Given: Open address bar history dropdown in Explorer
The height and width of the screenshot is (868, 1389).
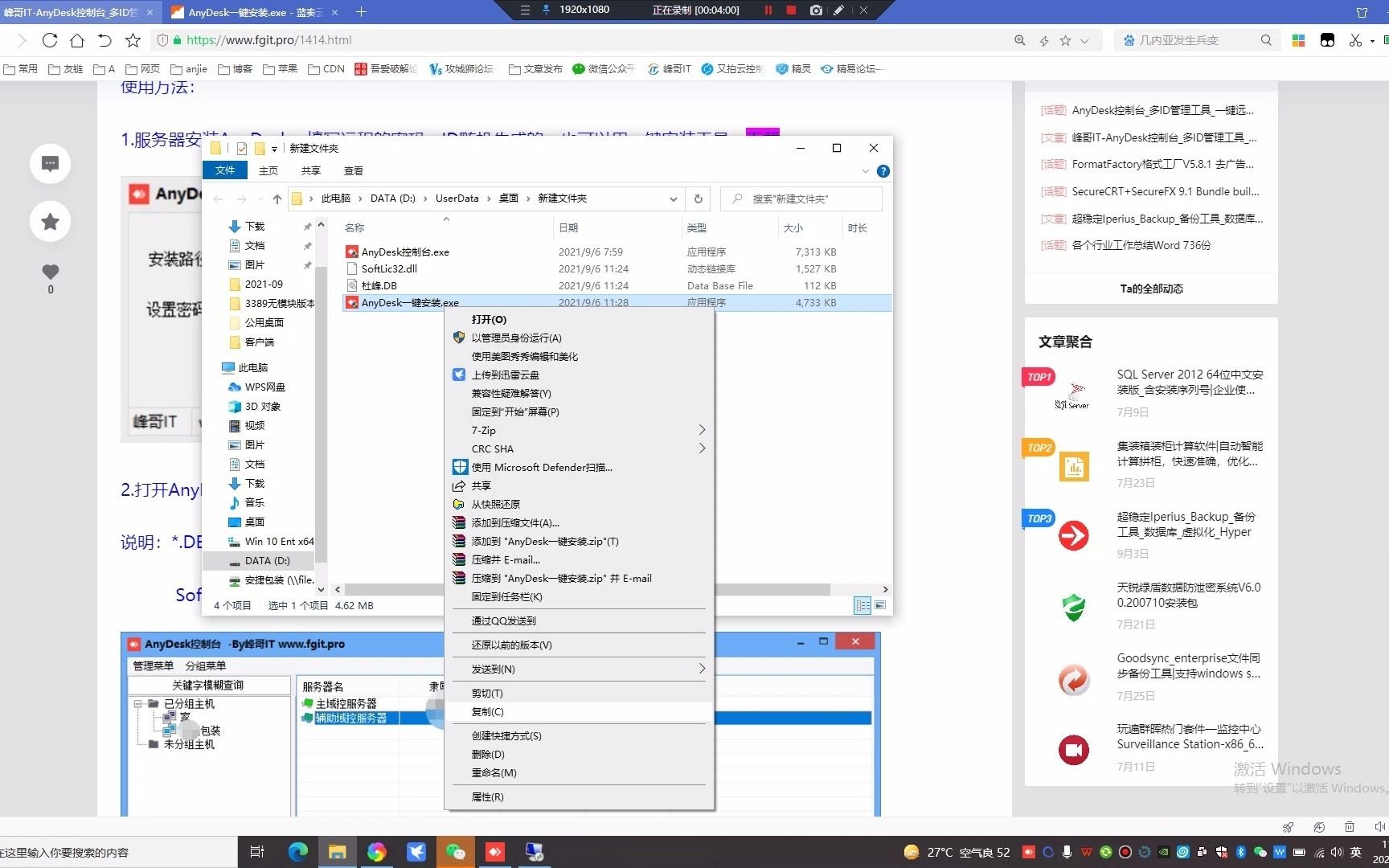Looking at the screenshot, I should (x=673, y=199).
